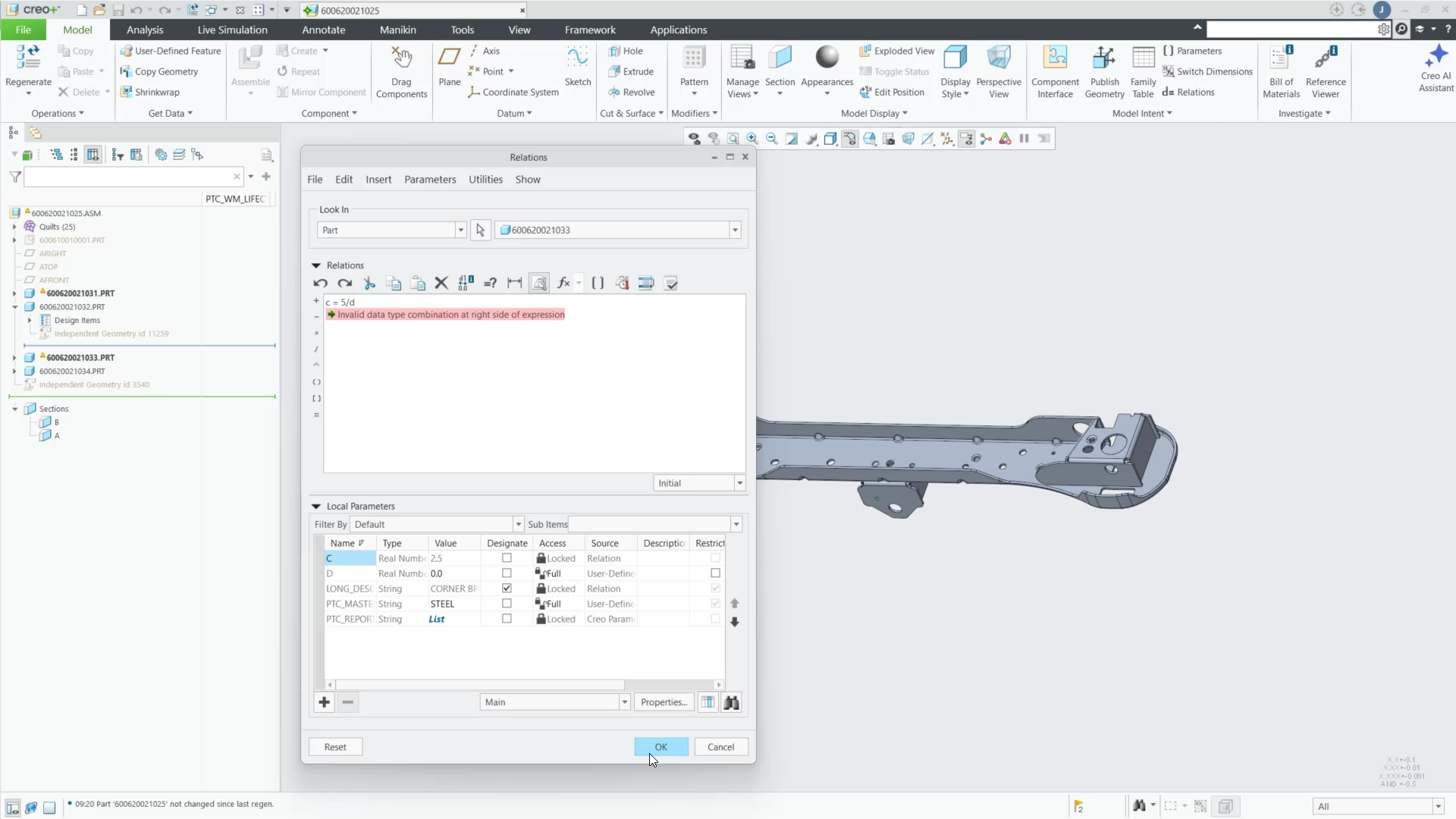
Task: Open the Plane datum tool
Action: [449, 66]
